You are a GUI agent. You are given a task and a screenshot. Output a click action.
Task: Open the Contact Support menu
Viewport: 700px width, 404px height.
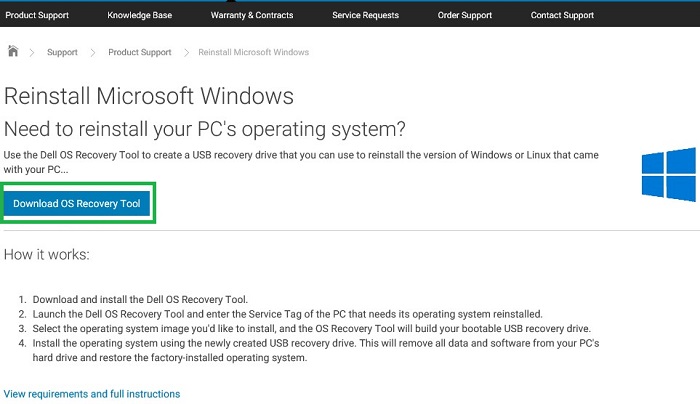(x=562, y=15)
